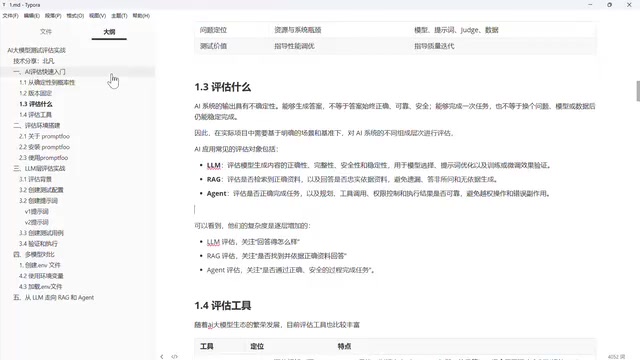The width and height of the screenshot is (640, 360).
Task: Select outline item 3.4 验证和执行
Action: [x=38, y=244]
